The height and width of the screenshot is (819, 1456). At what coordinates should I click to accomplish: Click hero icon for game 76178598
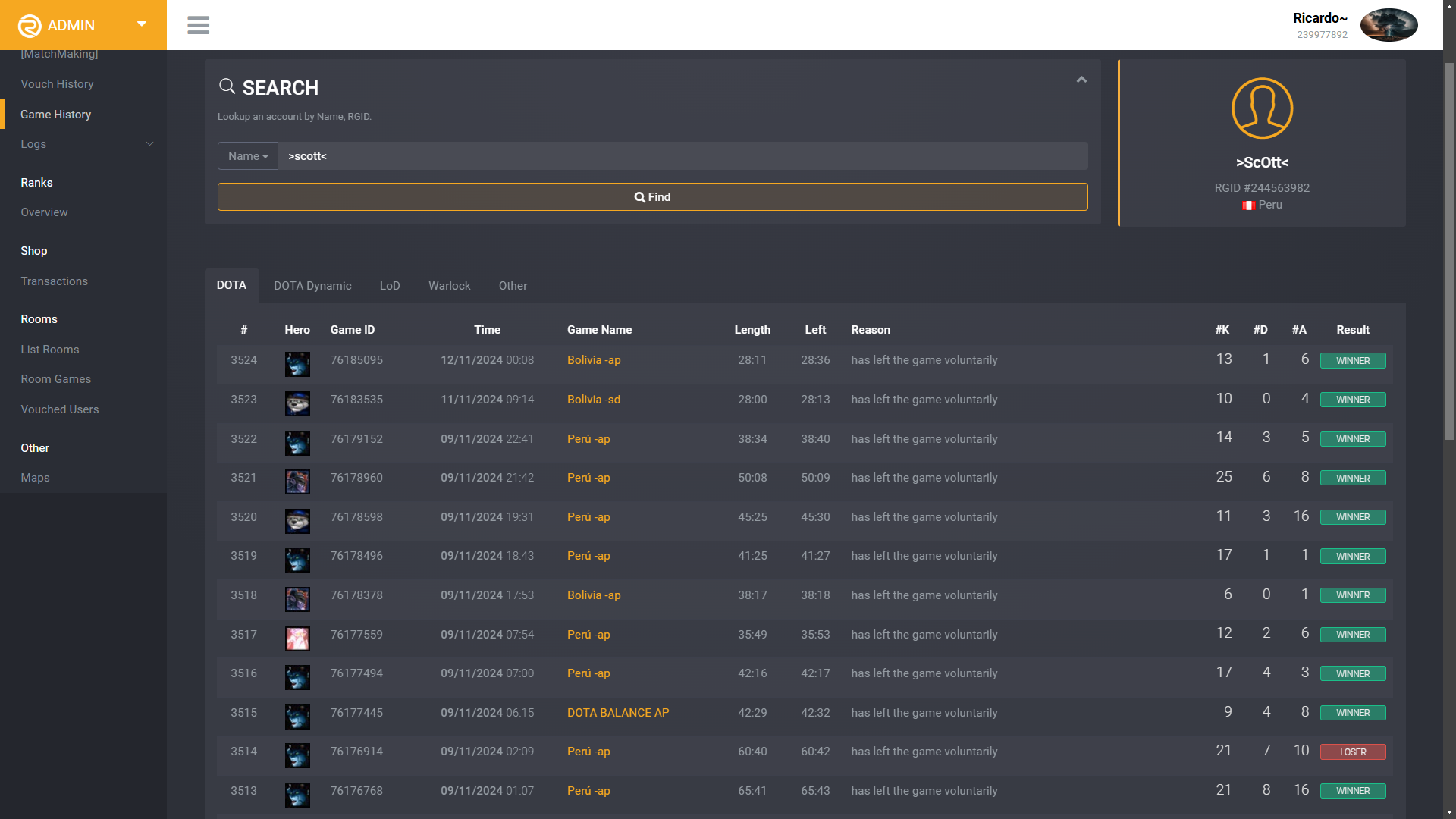[297, 521]
